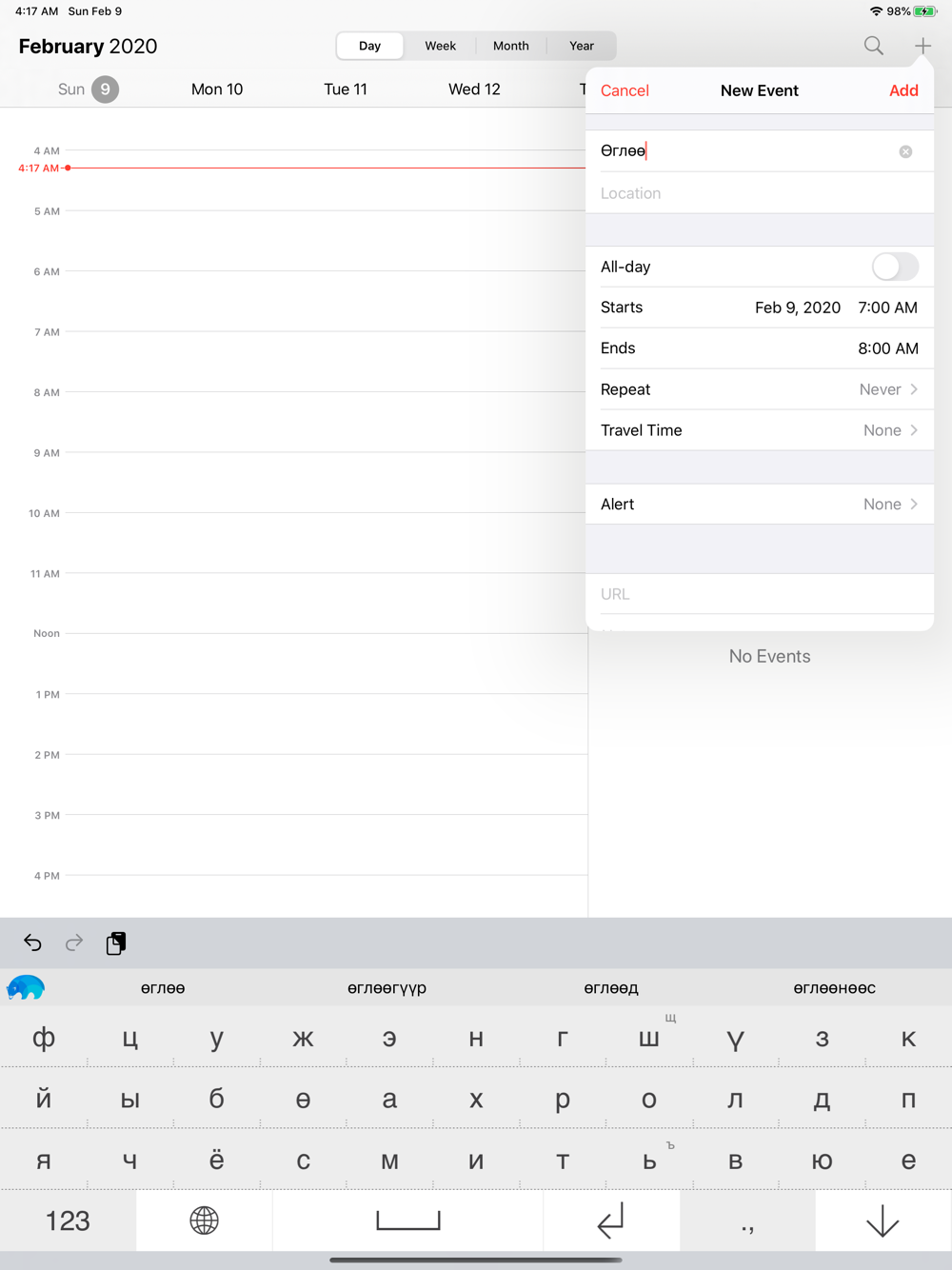Tap the б key
The image size is (952, 1270).
217,1100
